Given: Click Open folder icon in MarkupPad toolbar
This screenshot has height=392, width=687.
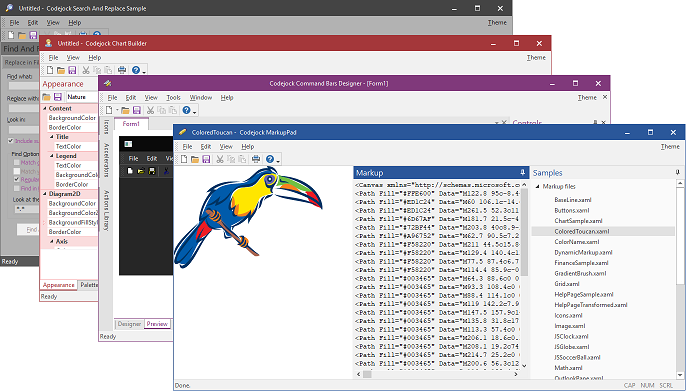Looking at the screenshot, I should [x=195, y=159].
